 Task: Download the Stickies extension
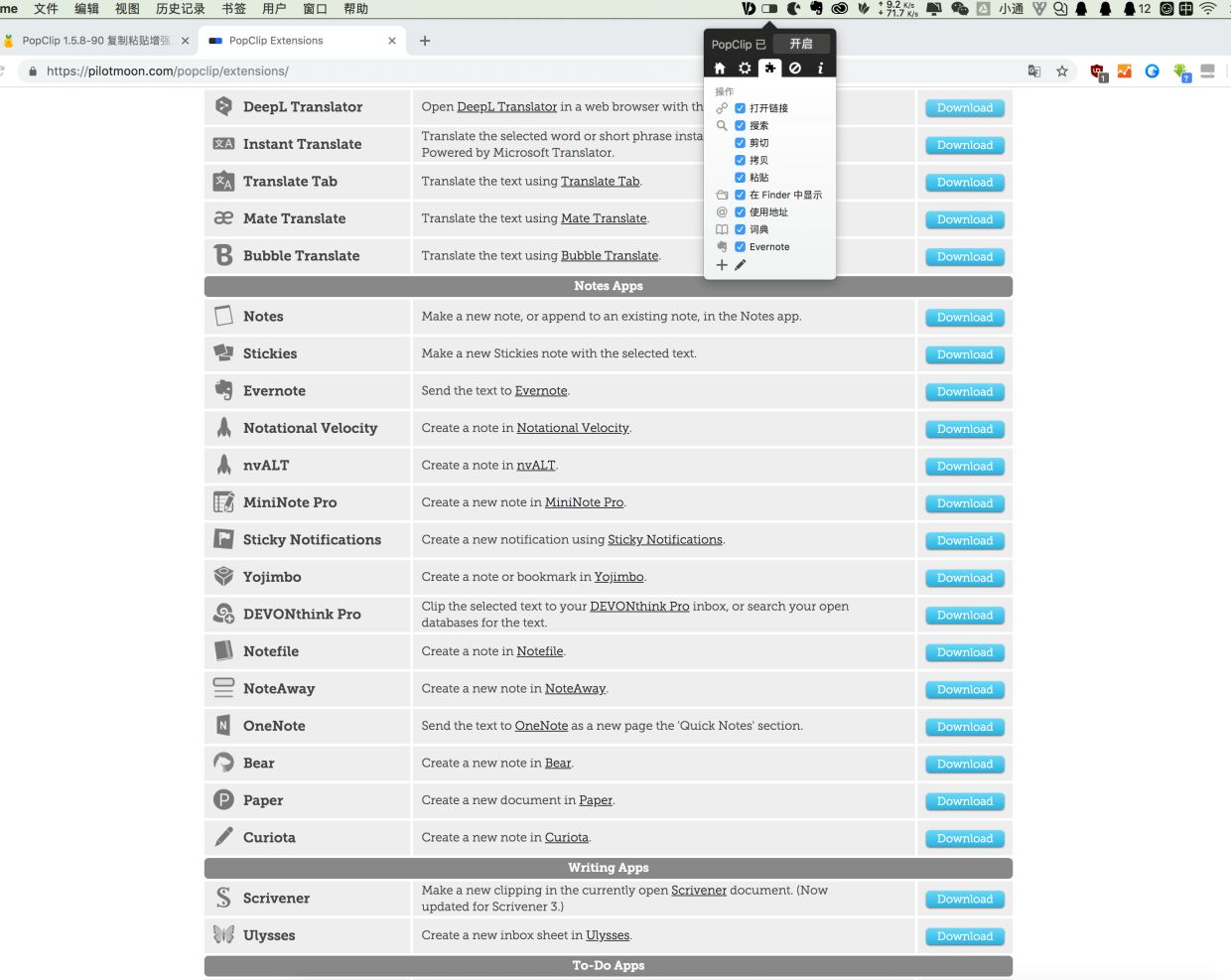click(x=965, y=354)
